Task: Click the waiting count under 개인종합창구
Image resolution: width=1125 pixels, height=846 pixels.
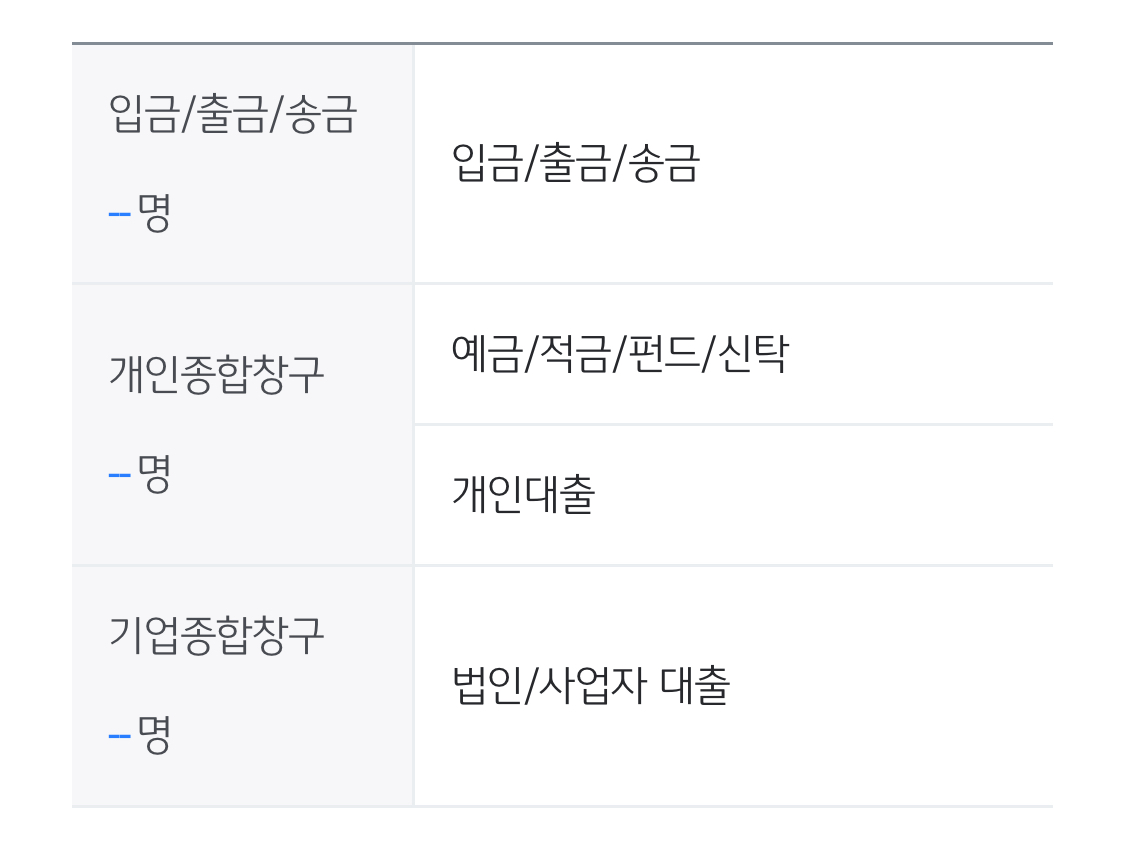Action: 140,473
